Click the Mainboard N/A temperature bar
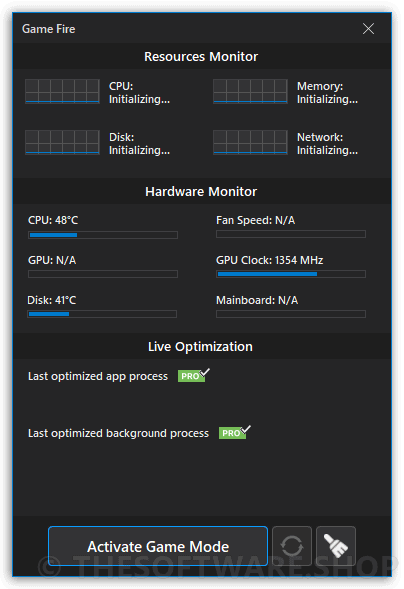The width and height of the screenshot is (404, 589). pyautogui.click(x=291, y=314)
